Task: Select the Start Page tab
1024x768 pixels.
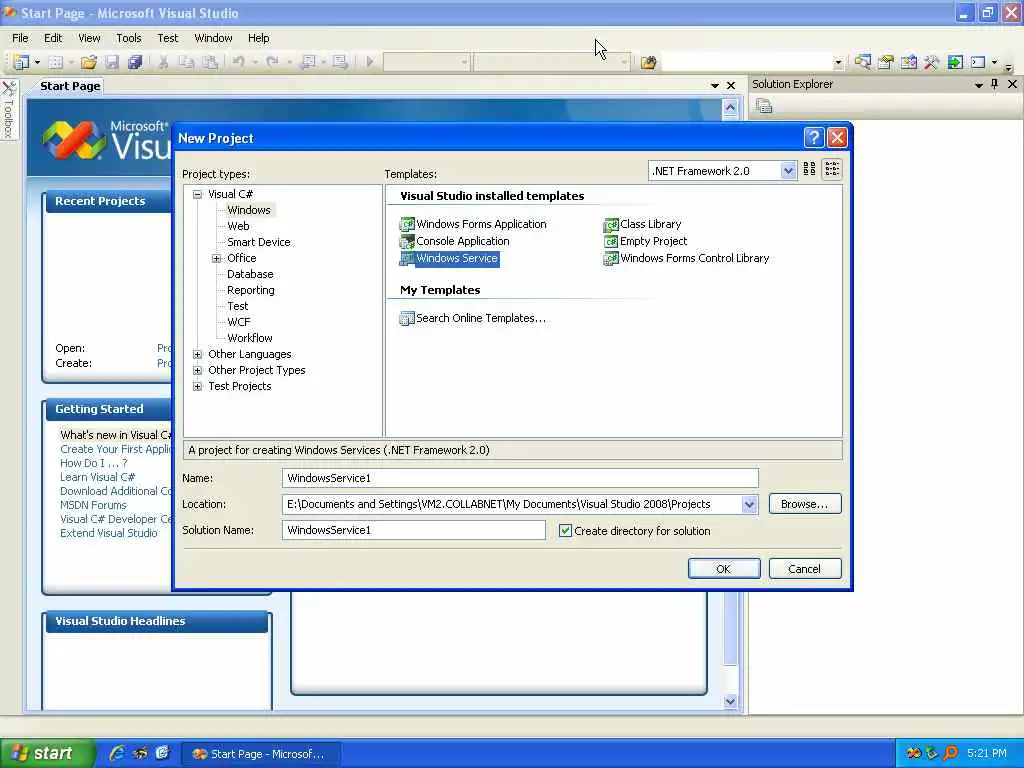Action: [70, 86]
